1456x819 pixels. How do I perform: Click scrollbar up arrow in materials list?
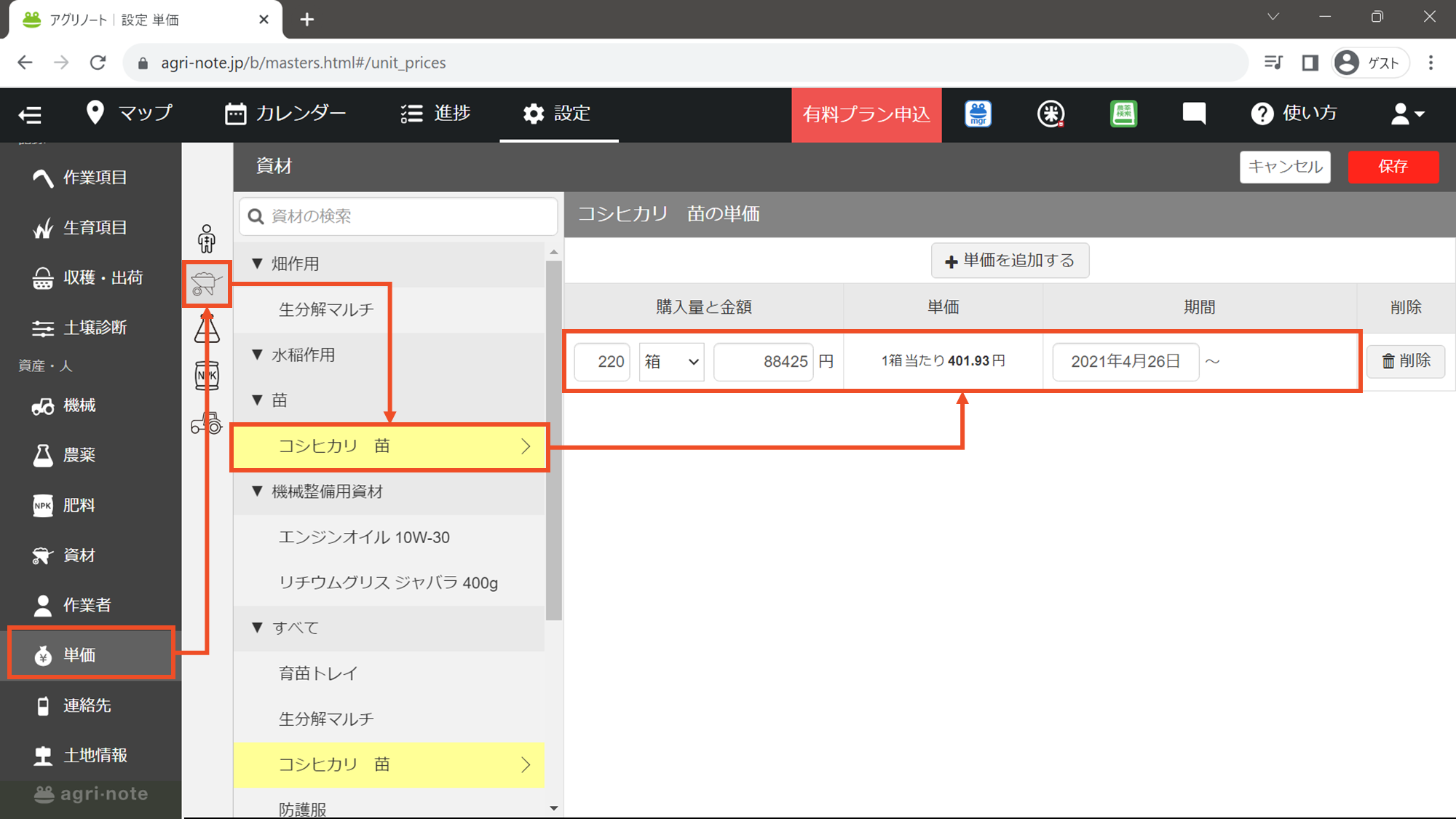pyautogui.click(x=554, y=252)
